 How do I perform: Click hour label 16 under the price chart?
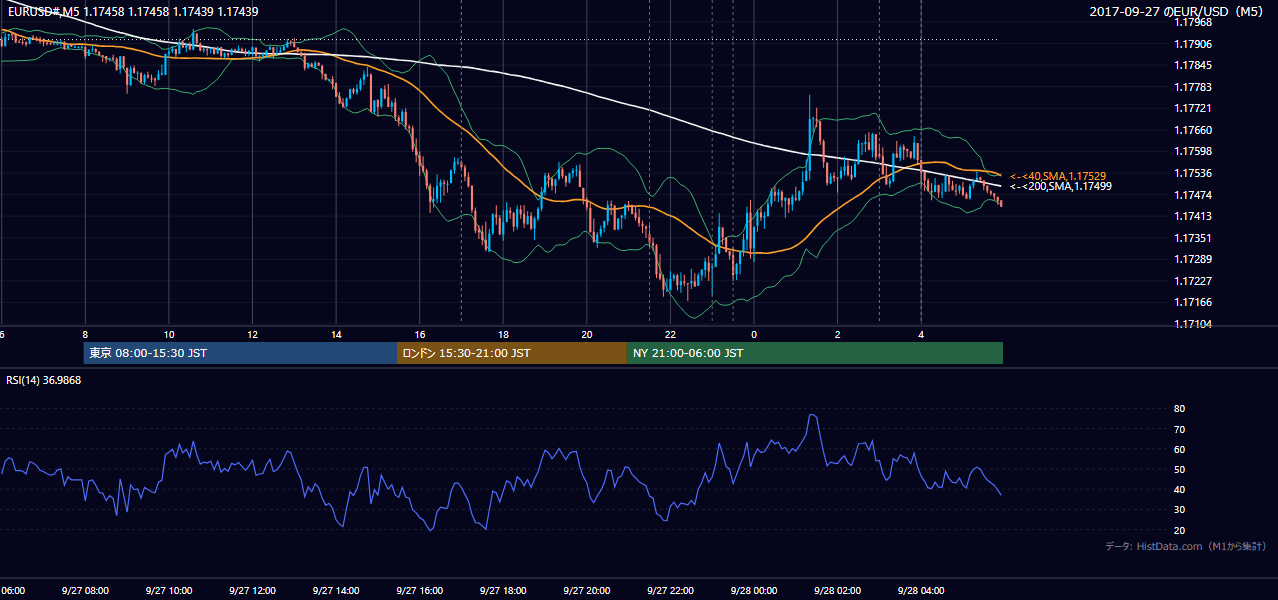click(x=419, y=334)
